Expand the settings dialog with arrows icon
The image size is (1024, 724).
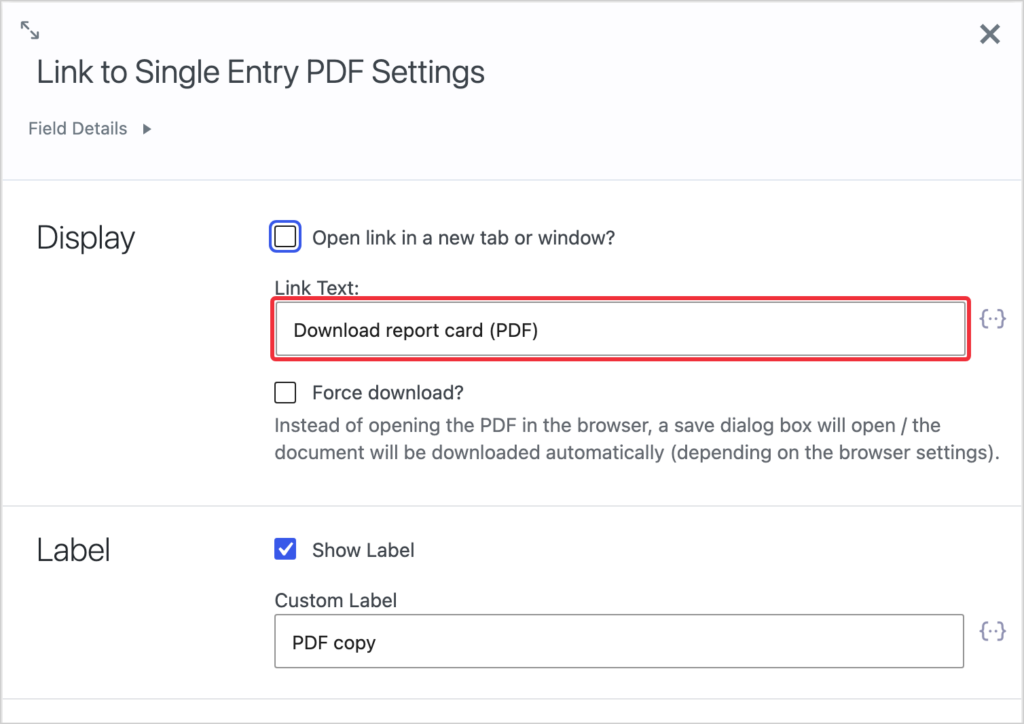point(30,30)
